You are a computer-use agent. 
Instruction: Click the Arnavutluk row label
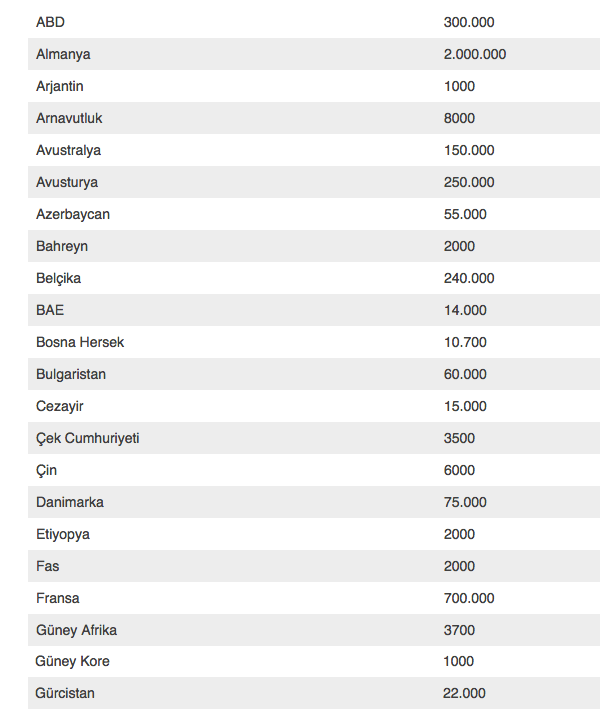click(x=69, y=118)
